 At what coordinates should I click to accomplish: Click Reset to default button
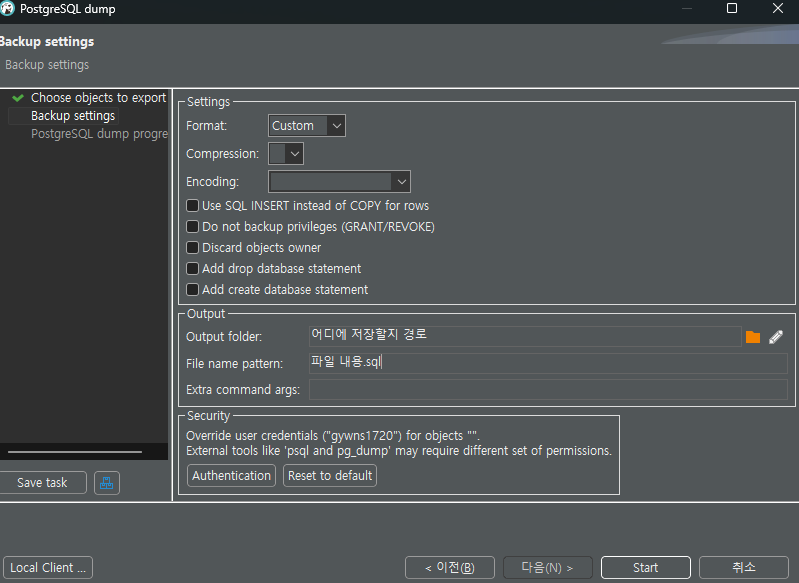coord(330,475)
